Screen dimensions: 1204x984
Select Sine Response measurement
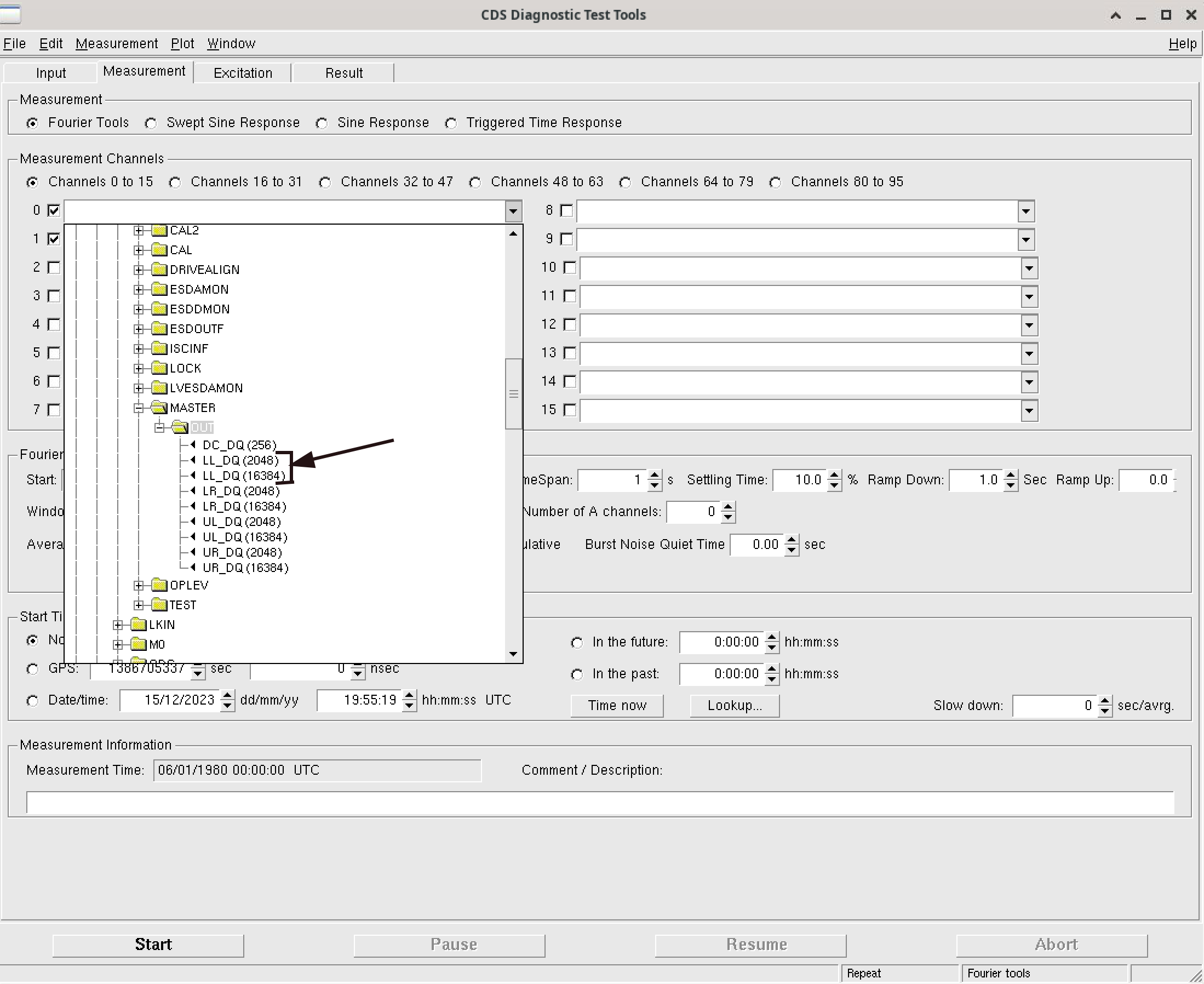[x=322, y=123]
